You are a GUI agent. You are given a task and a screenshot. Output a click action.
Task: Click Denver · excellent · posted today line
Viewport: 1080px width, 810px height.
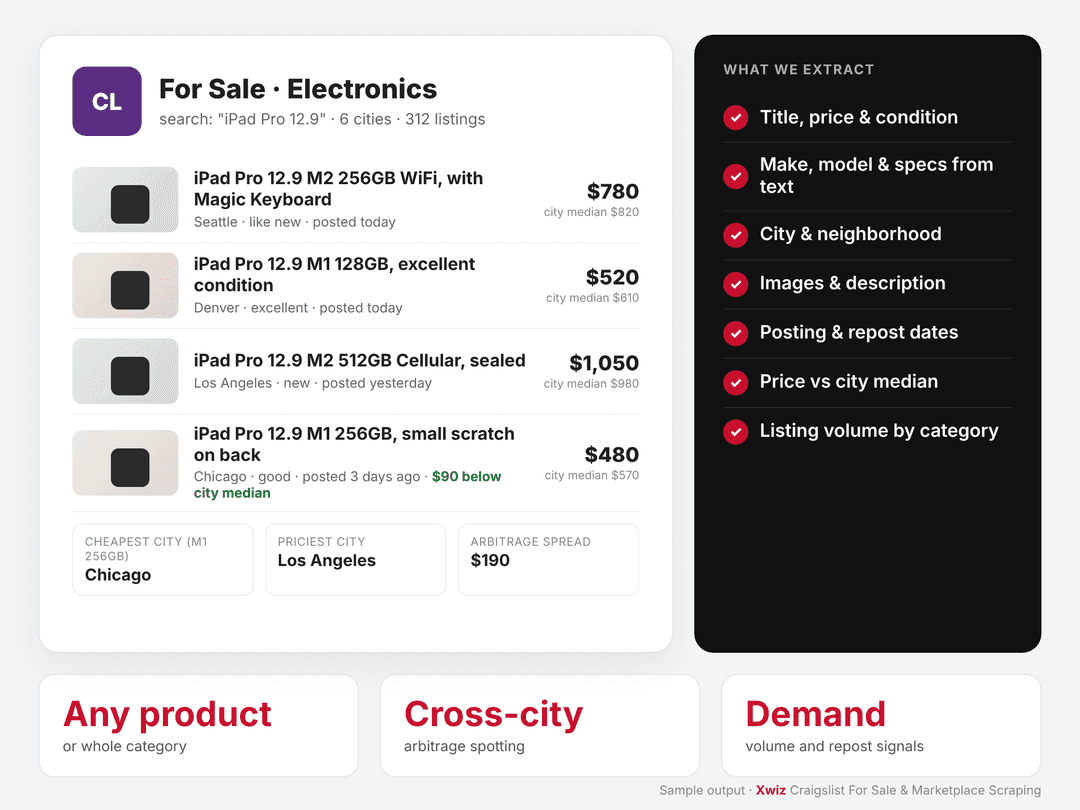(298, 308)
